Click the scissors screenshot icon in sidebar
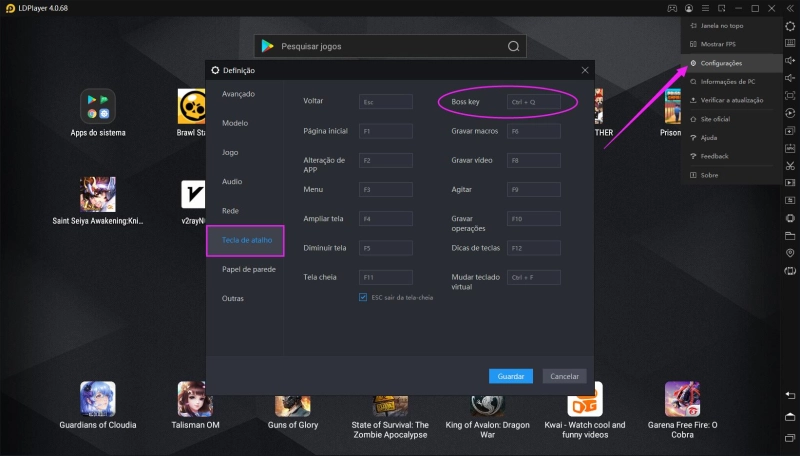Screen dimensions: 800x456 [790, 165]
